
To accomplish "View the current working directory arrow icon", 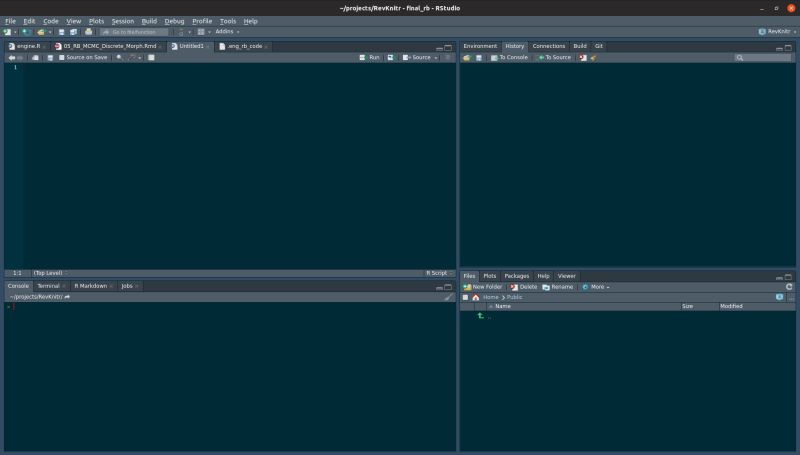I will (x=67, y=297).
